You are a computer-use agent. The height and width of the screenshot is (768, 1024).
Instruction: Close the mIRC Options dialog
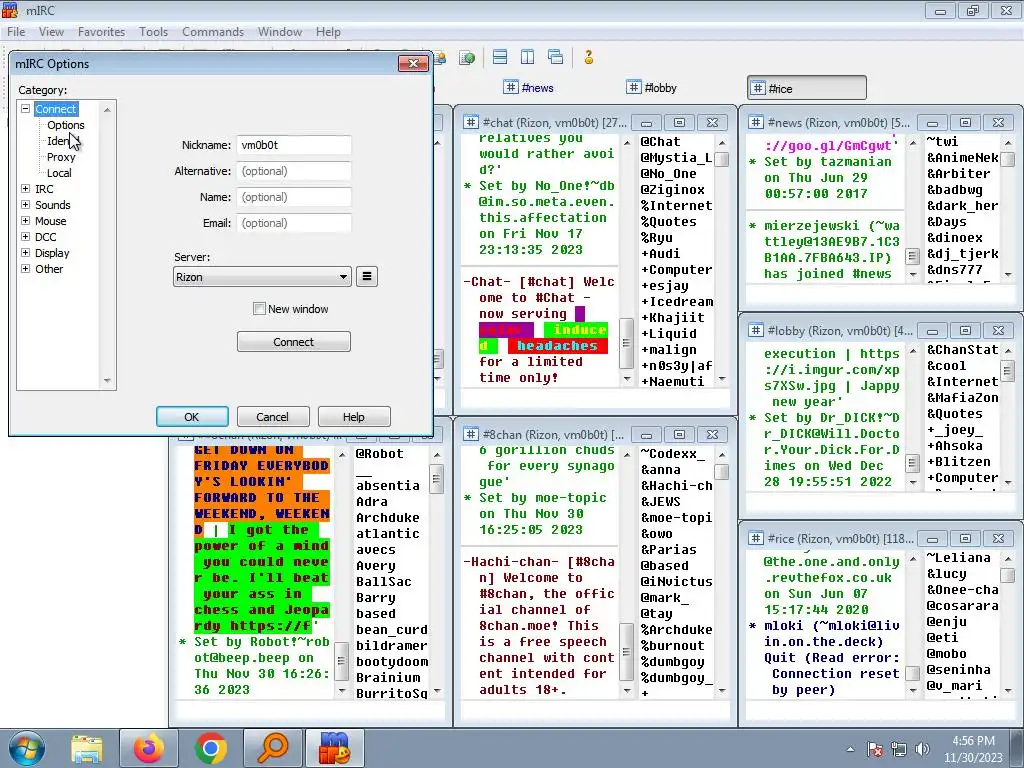pyautogui.click(x=413, y=63)
